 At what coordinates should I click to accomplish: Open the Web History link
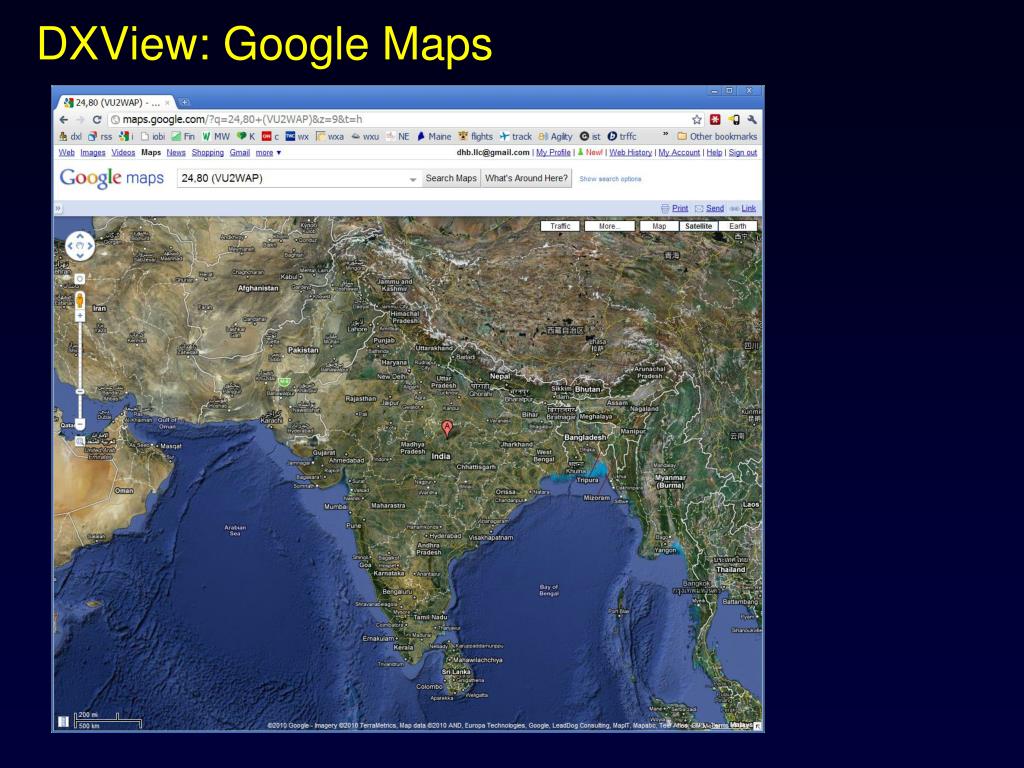(630, 153)
